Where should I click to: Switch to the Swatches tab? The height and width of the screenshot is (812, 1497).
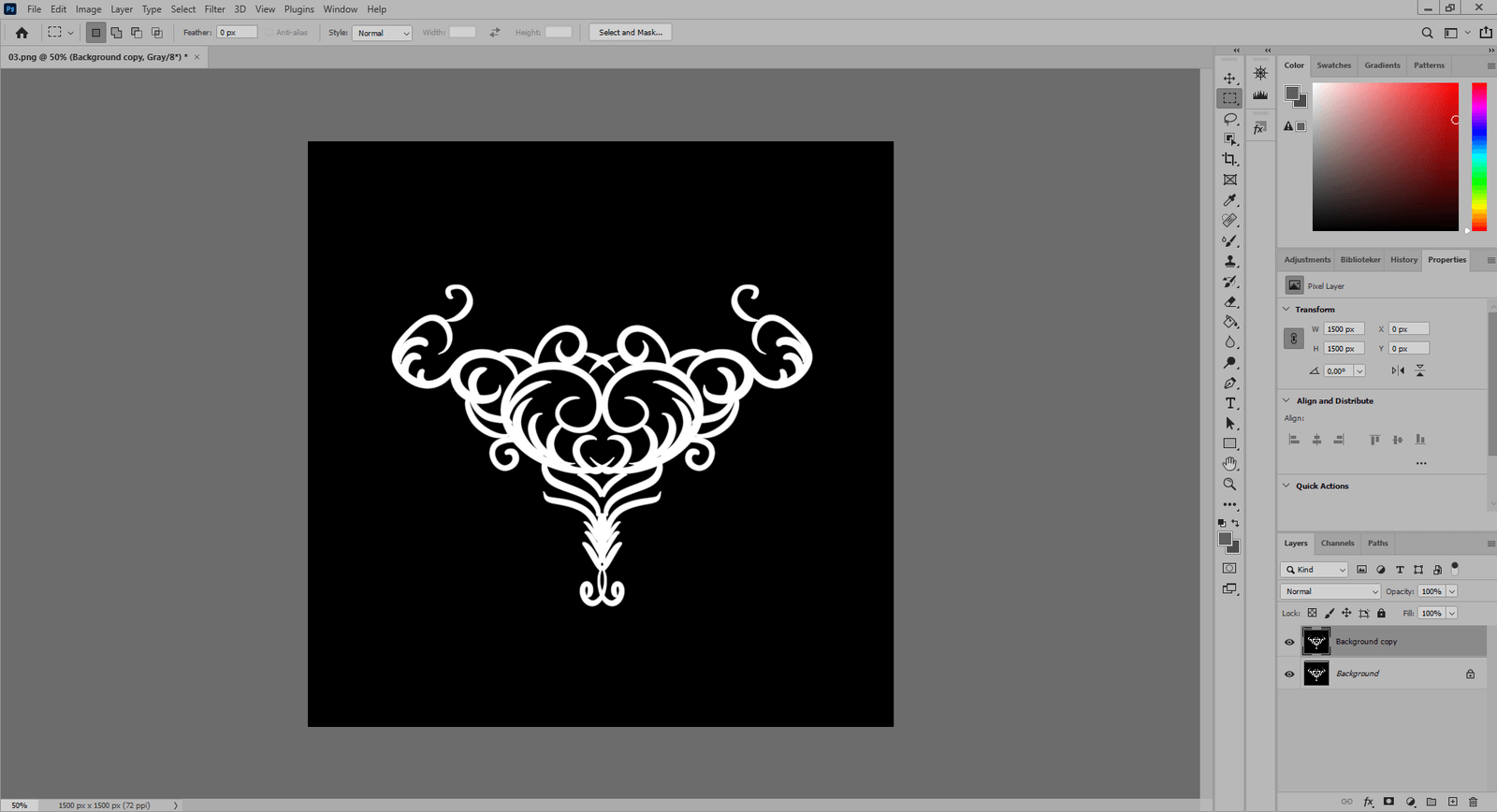tap(1334, 65)
